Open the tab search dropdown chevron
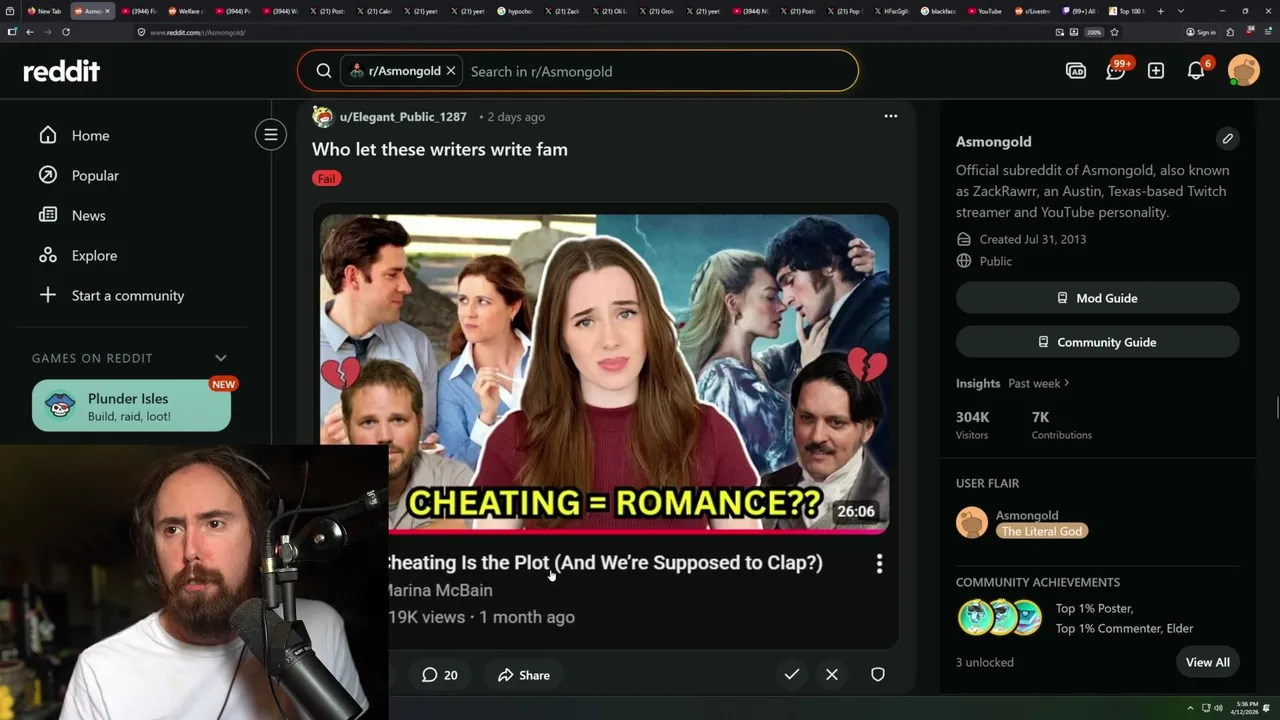Image resolution: width=1280 pixels, height=720 pixels. (1181, 11)
